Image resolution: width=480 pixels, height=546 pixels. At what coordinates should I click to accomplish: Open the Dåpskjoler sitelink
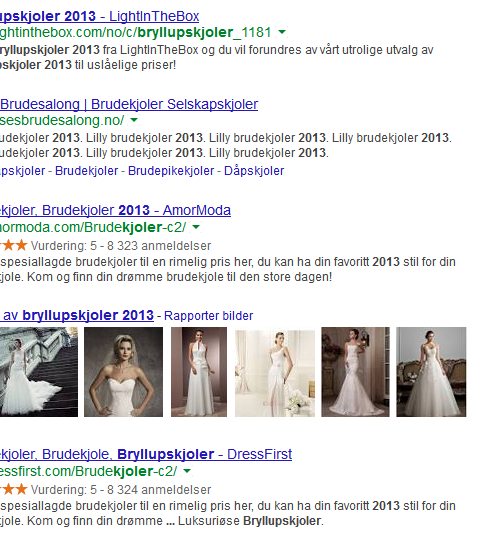coord(254,171)
